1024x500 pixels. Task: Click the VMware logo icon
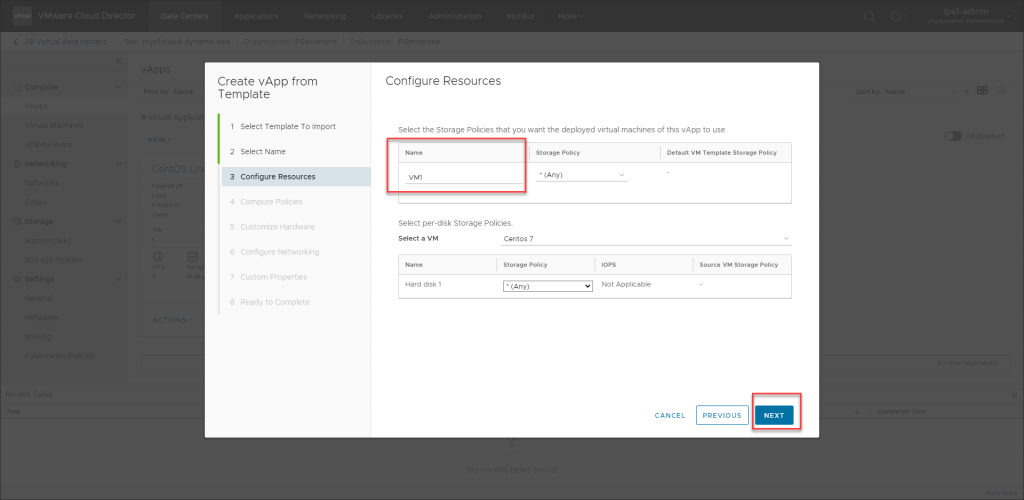pyautogui.click(x=21, y=16)
